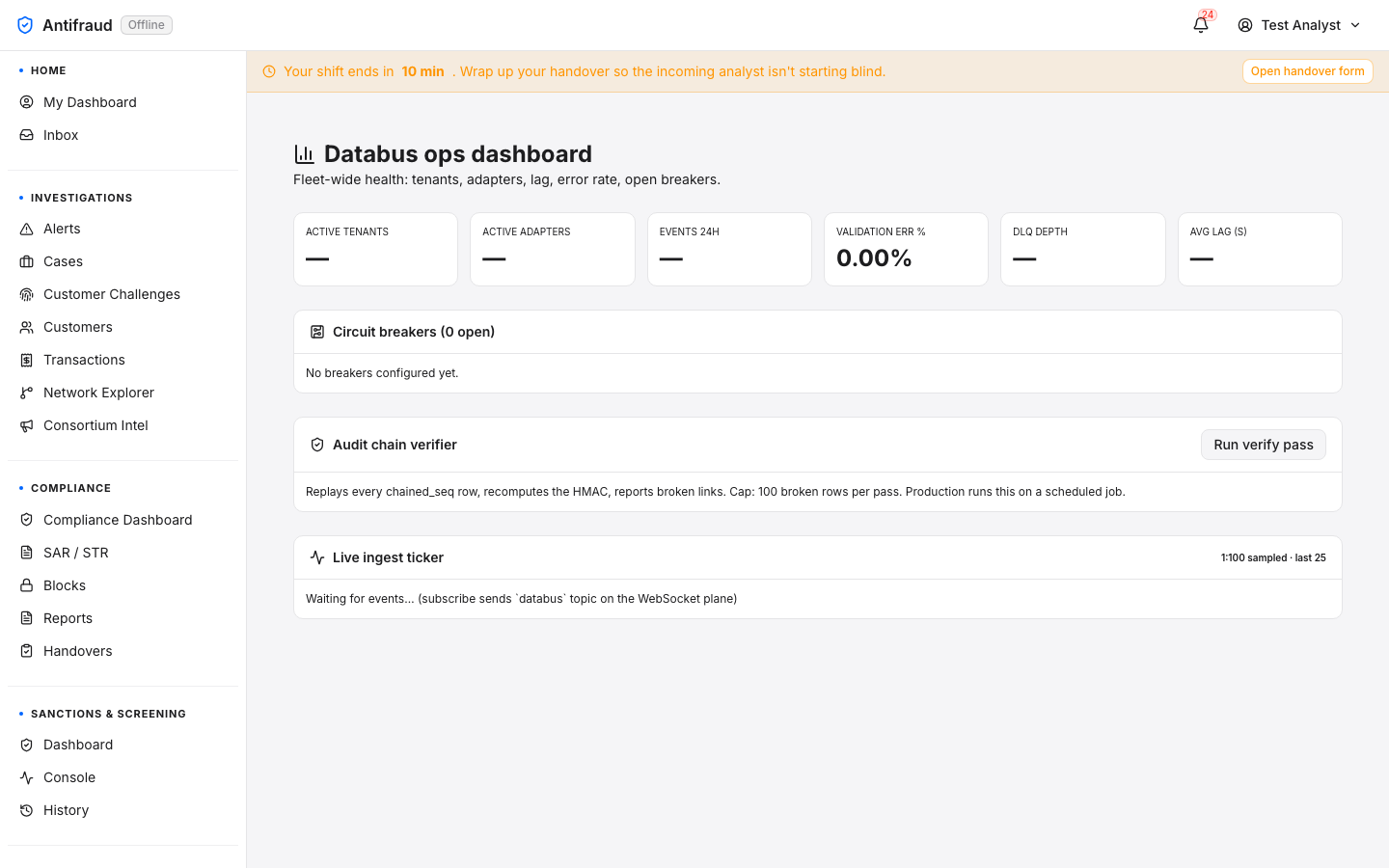The image size is (1389, 868).
Task: Open the notifications bell icon
Action: pos(1201,25)
